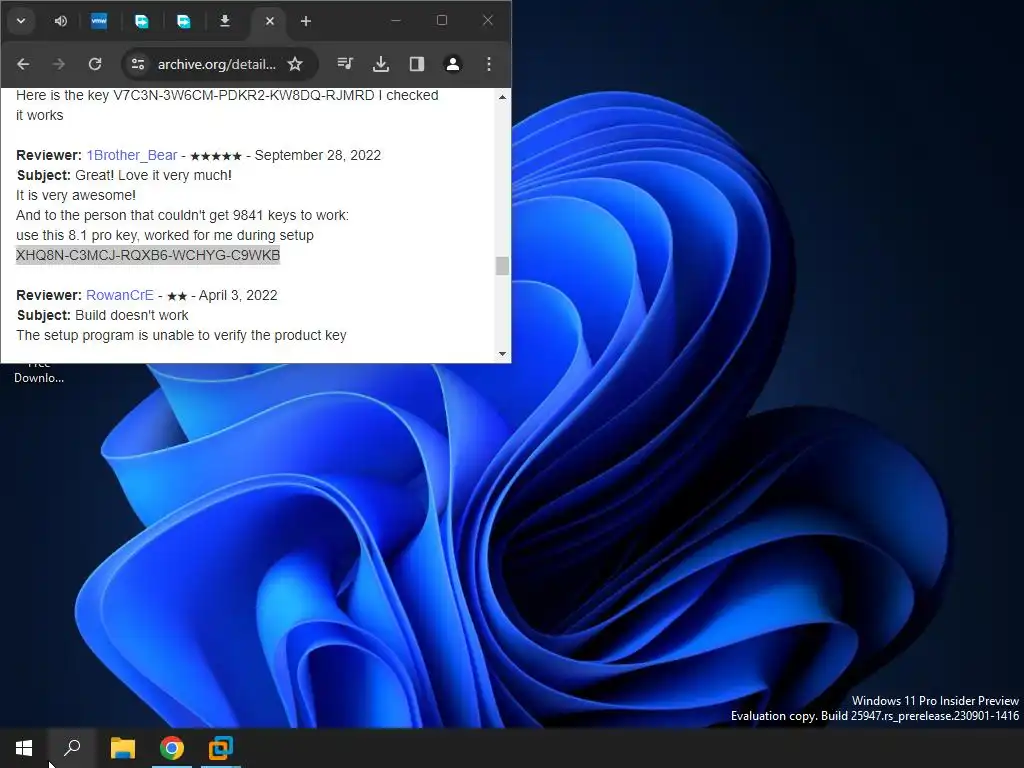Click 'The setup program is unable' review text
The height and width of the screenshot is (768, 1024).
(x=181, y=335)
